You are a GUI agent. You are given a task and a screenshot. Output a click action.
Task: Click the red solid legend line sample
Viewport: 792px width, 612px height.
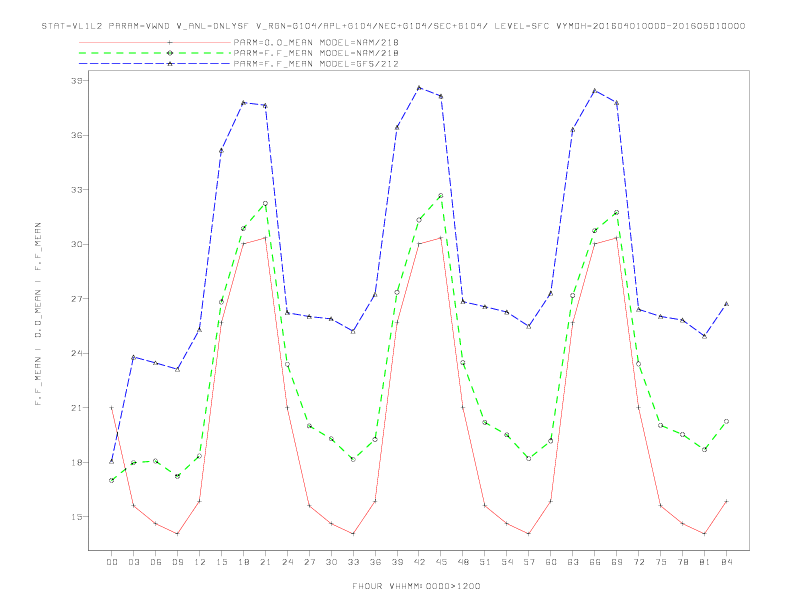[155, 42]
